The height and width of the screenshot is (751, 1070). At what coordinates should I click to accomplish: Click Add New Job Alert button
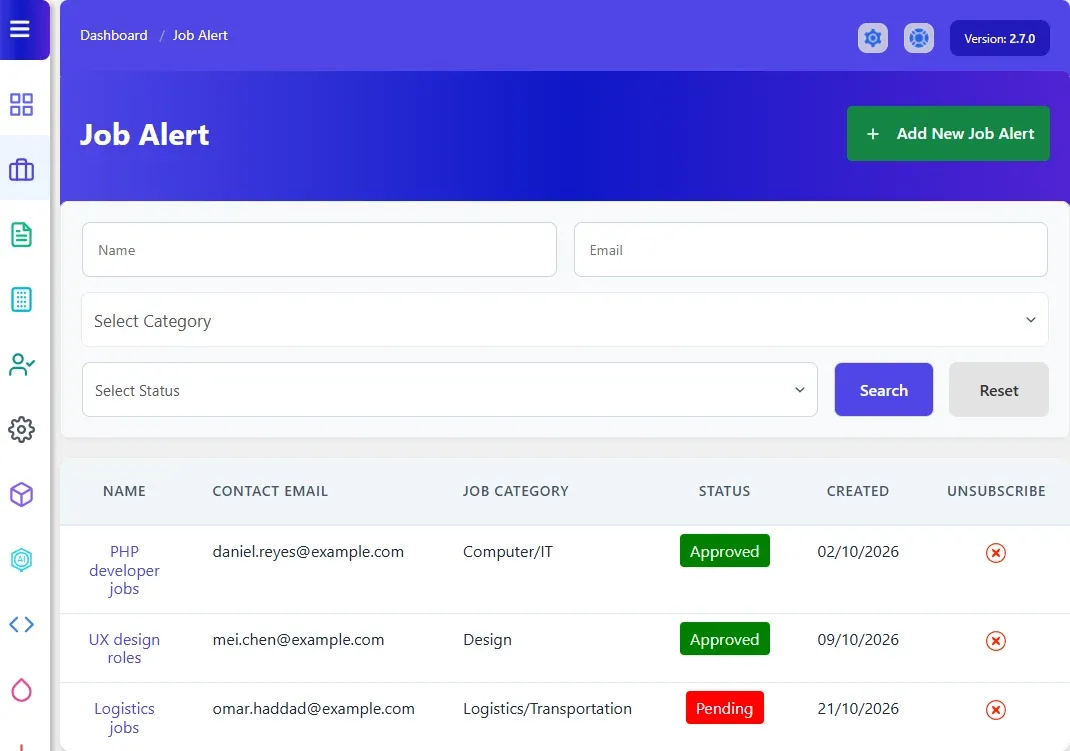tap(948, 134)
